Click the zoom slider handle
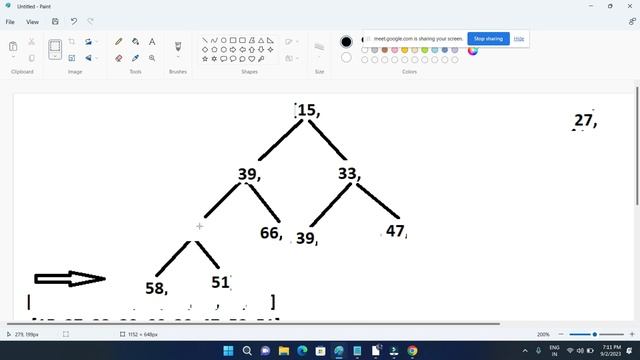640x360 pixels. pos(595,334)
